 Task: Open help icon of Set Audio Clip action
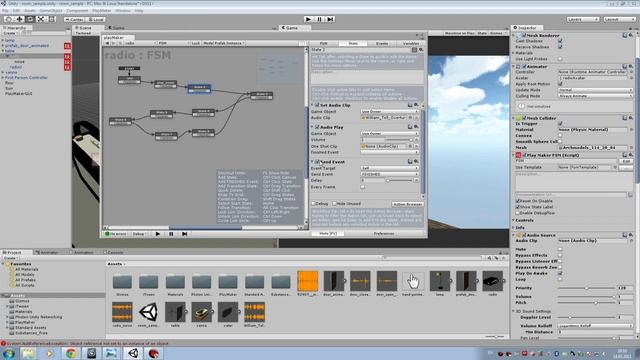pyautogui.click(x=410, y=105)
